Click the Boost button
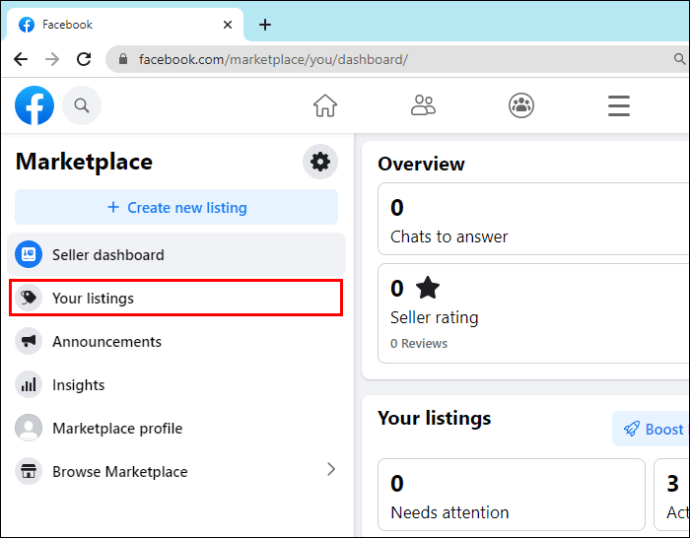Viewport: 690px width, 538px height. tap(653, 429)
